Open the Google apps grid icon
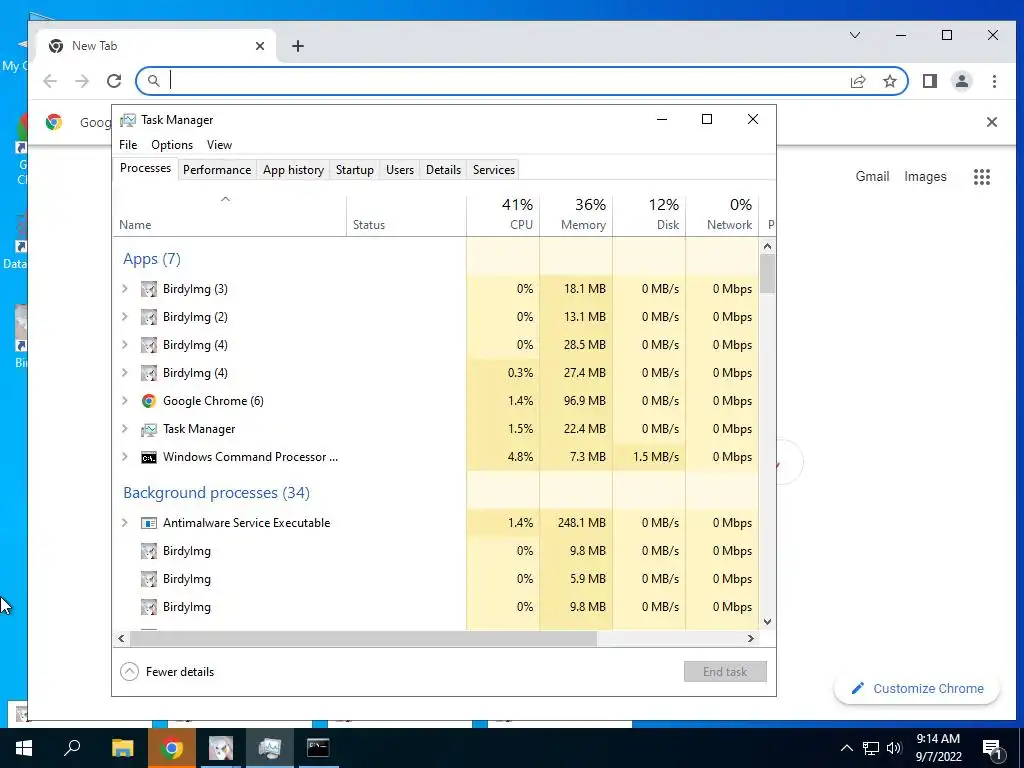 [x=982, y=177]
